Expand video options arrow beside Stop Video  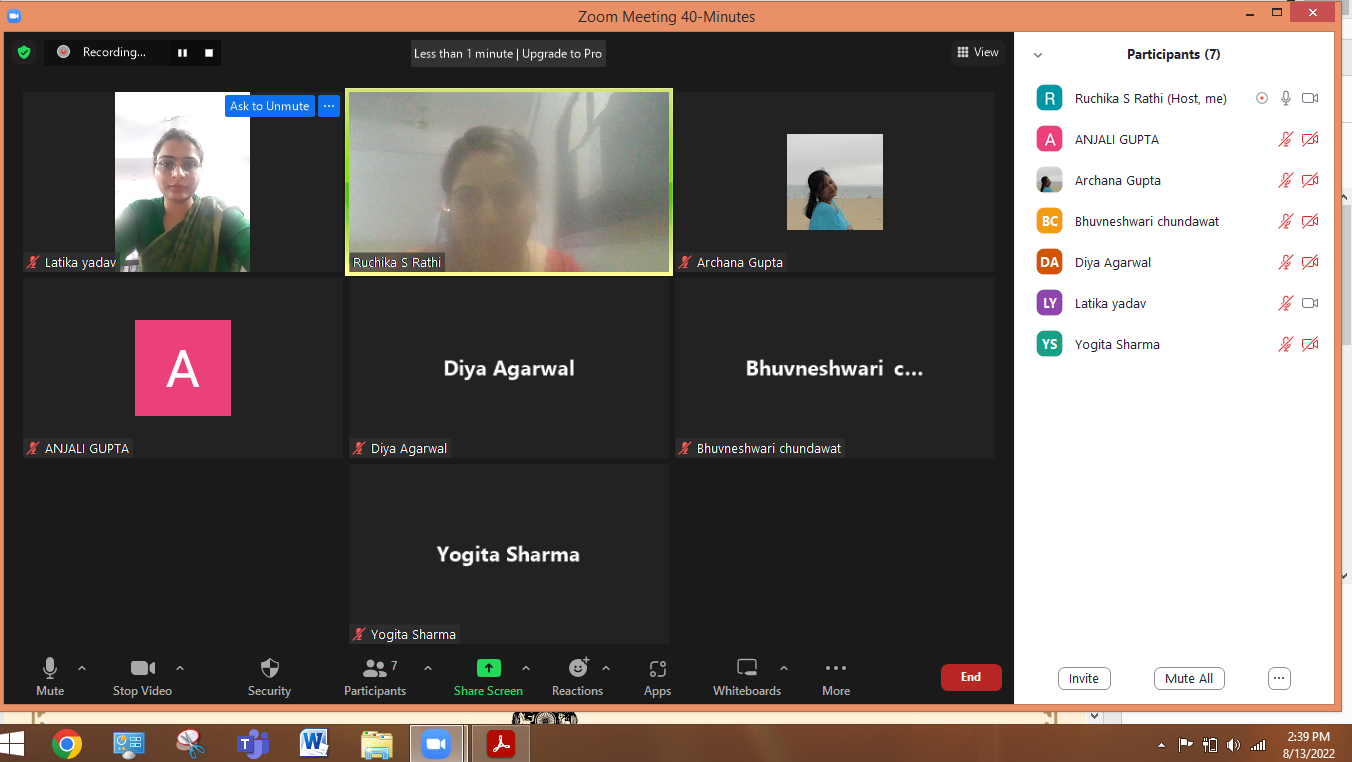(x=180, y=668)
